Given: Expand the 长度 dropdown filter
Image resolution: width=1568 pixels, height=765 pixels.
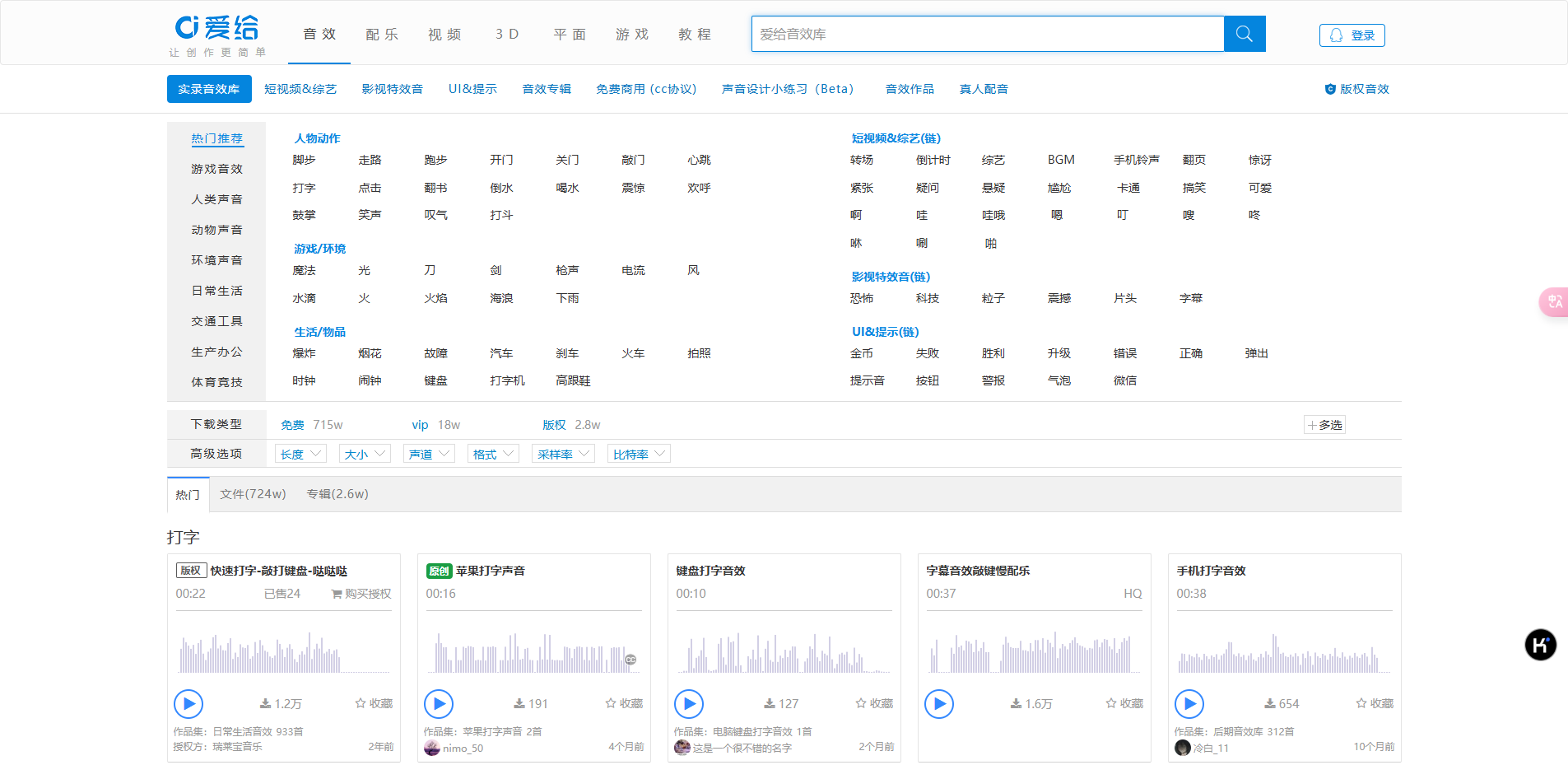Looking at the screenshot, I should coord(300,454).
